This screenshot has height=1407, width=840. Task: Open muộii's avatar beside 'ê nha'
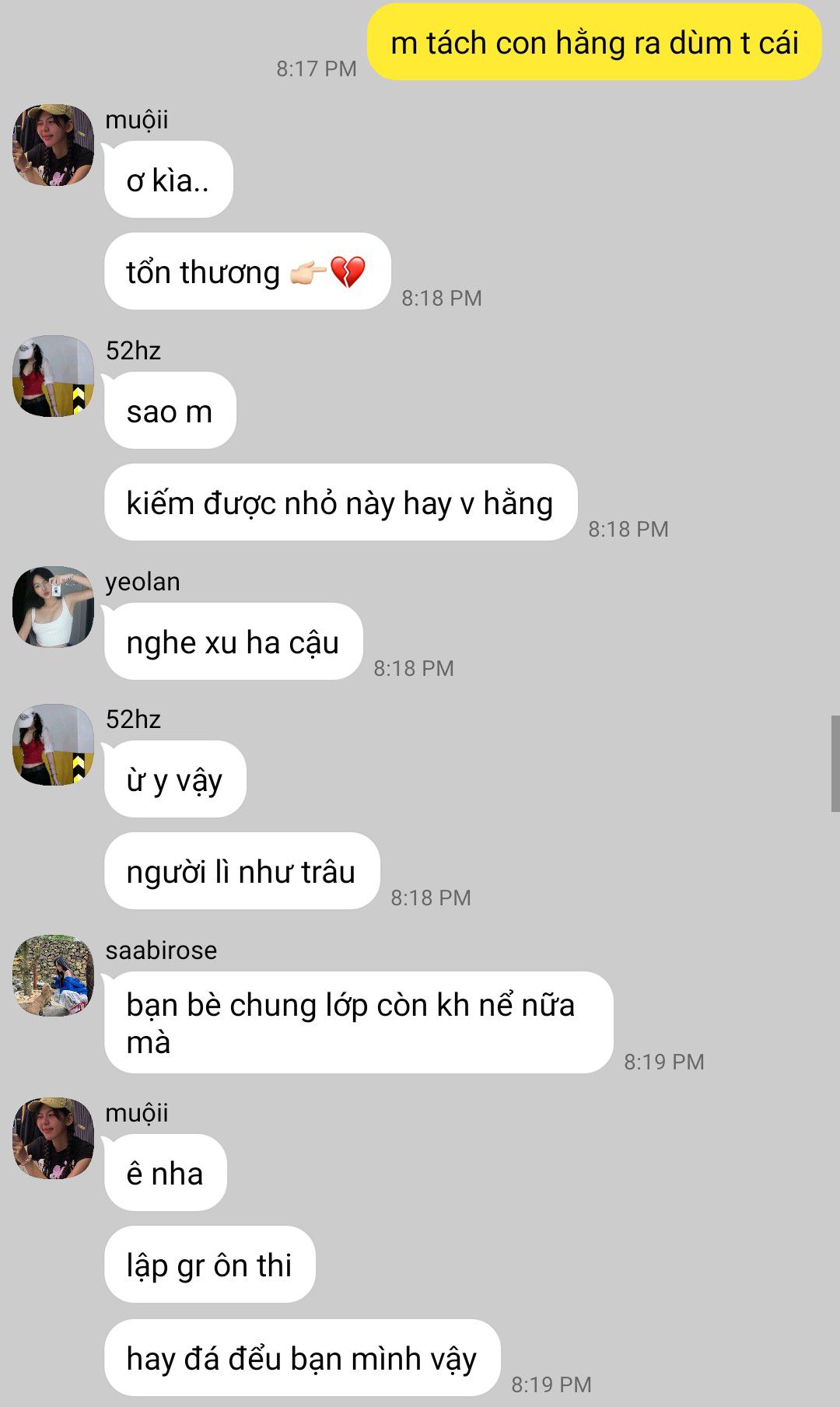pyautogui.click(x=54, y=1139)
